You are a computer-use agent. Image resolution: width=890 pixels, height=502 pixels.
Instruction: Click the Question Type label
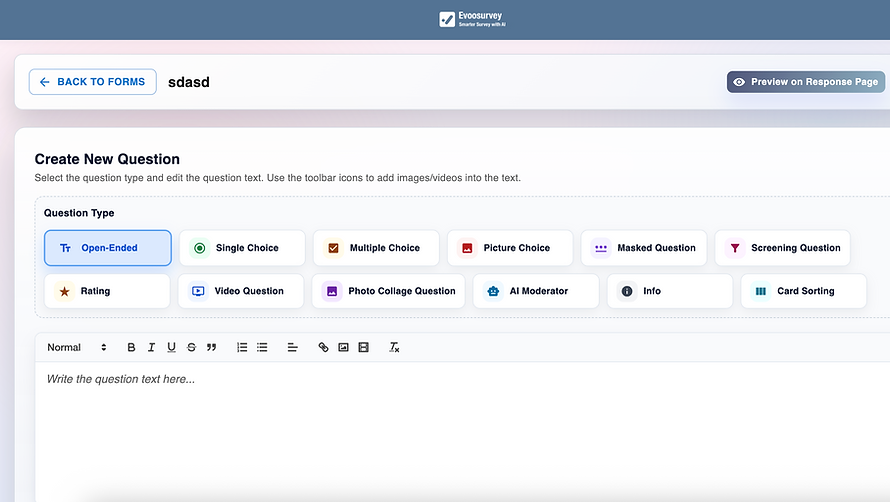click(x=79, y=213)
